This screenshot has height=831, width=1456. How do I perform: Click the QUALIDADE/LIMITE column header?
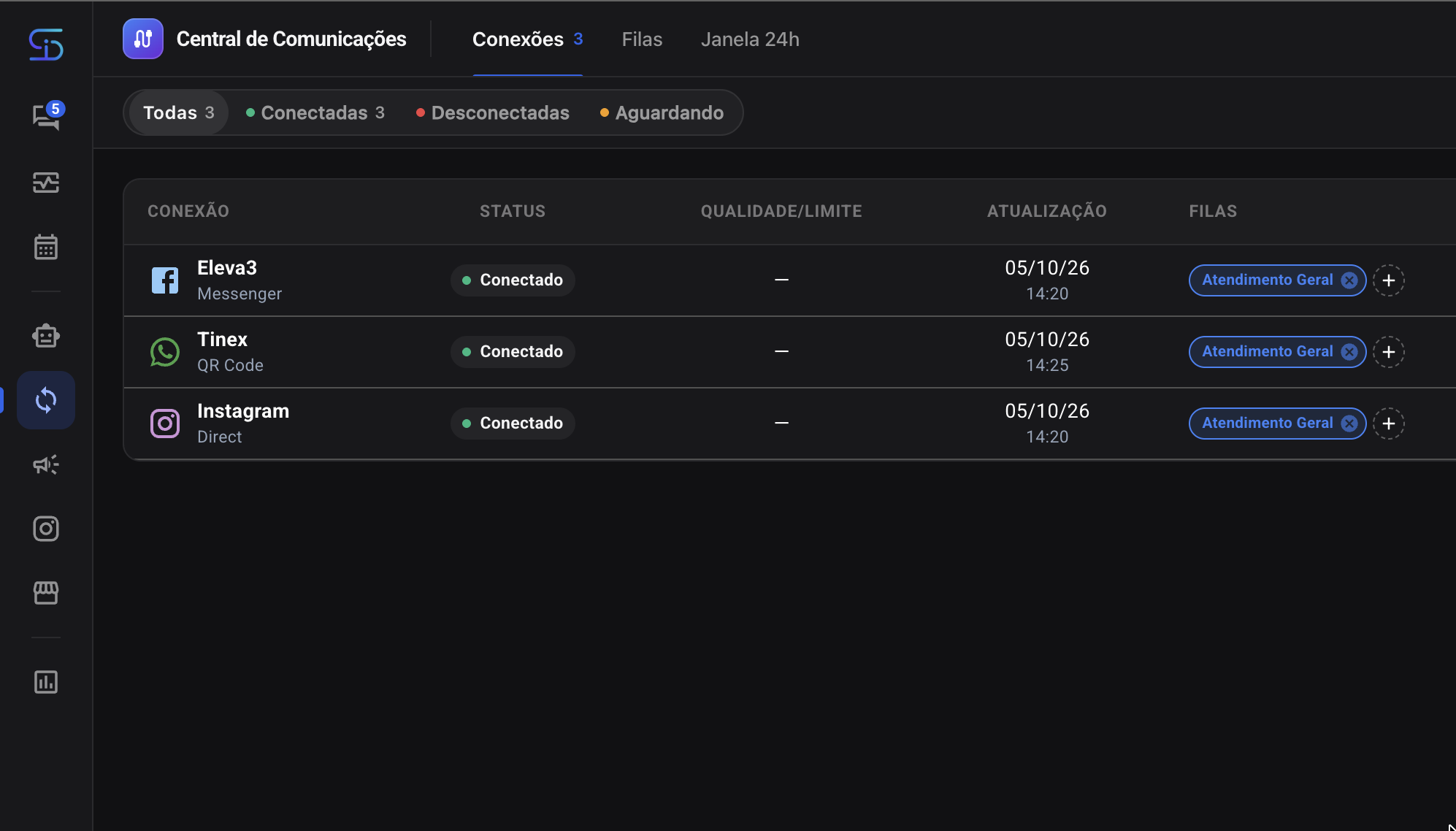[x=781, y=211]
